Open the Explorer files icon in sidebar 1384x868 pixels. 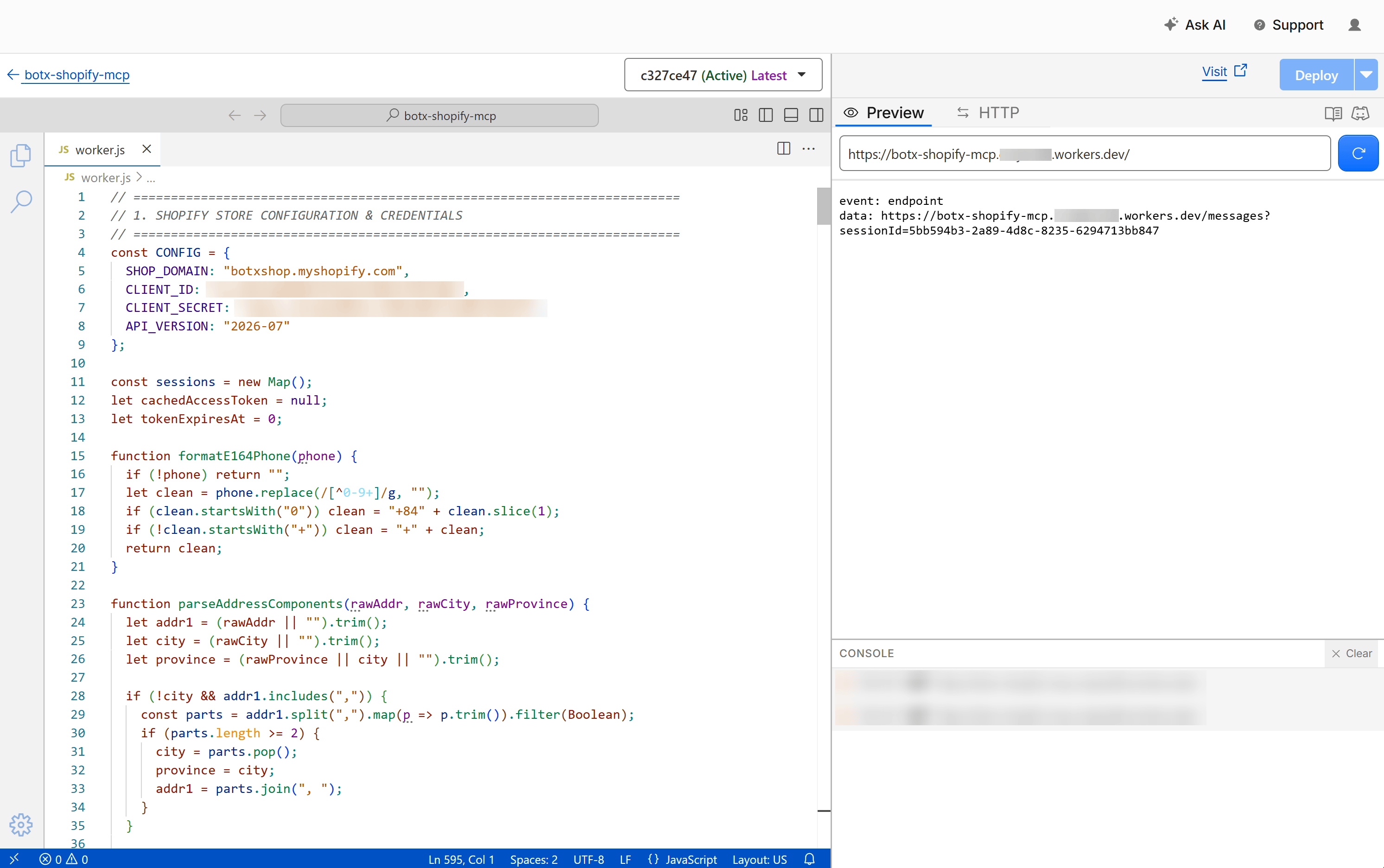pyautogui.click(x=21, y=155)
